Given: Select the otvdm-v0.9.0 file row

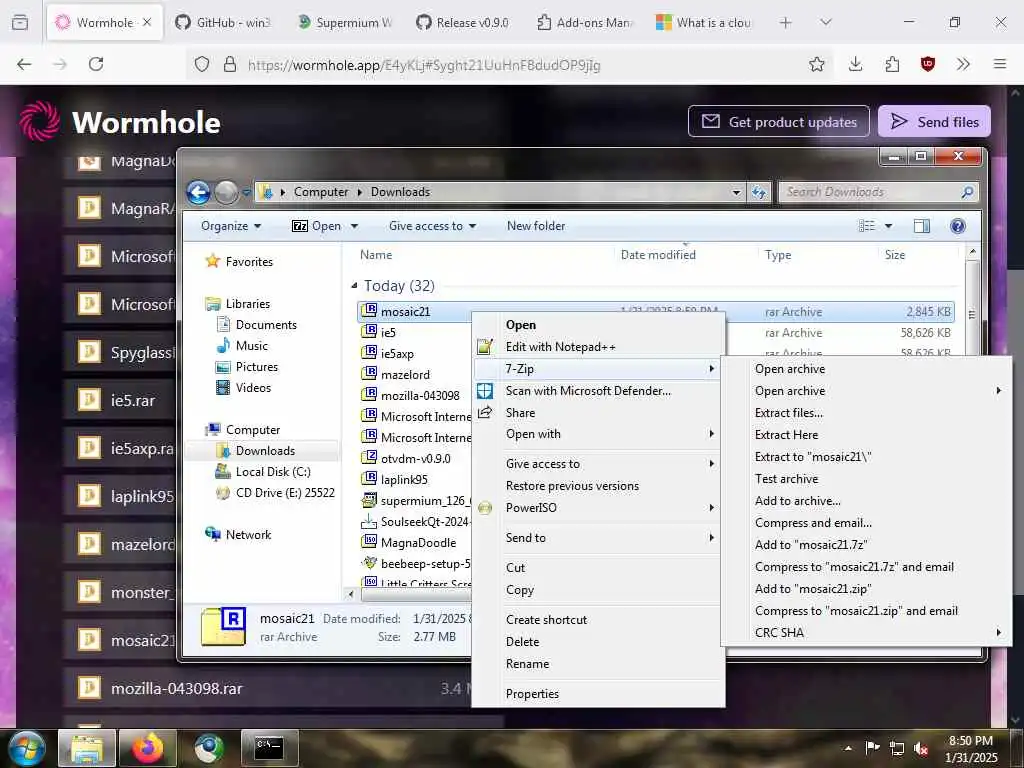Looking at the screenshot, I should pos(415,458).
